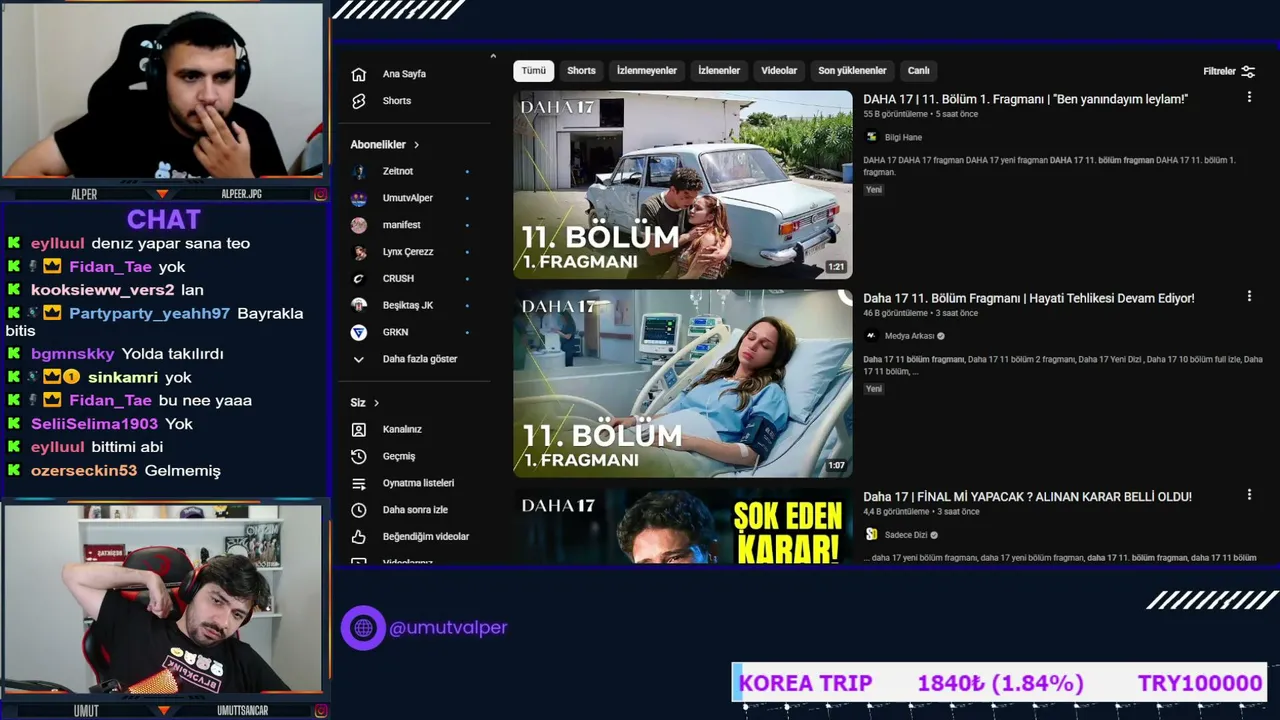
Task: Open the manifest subscription label
Action: [x=402, y=225]
